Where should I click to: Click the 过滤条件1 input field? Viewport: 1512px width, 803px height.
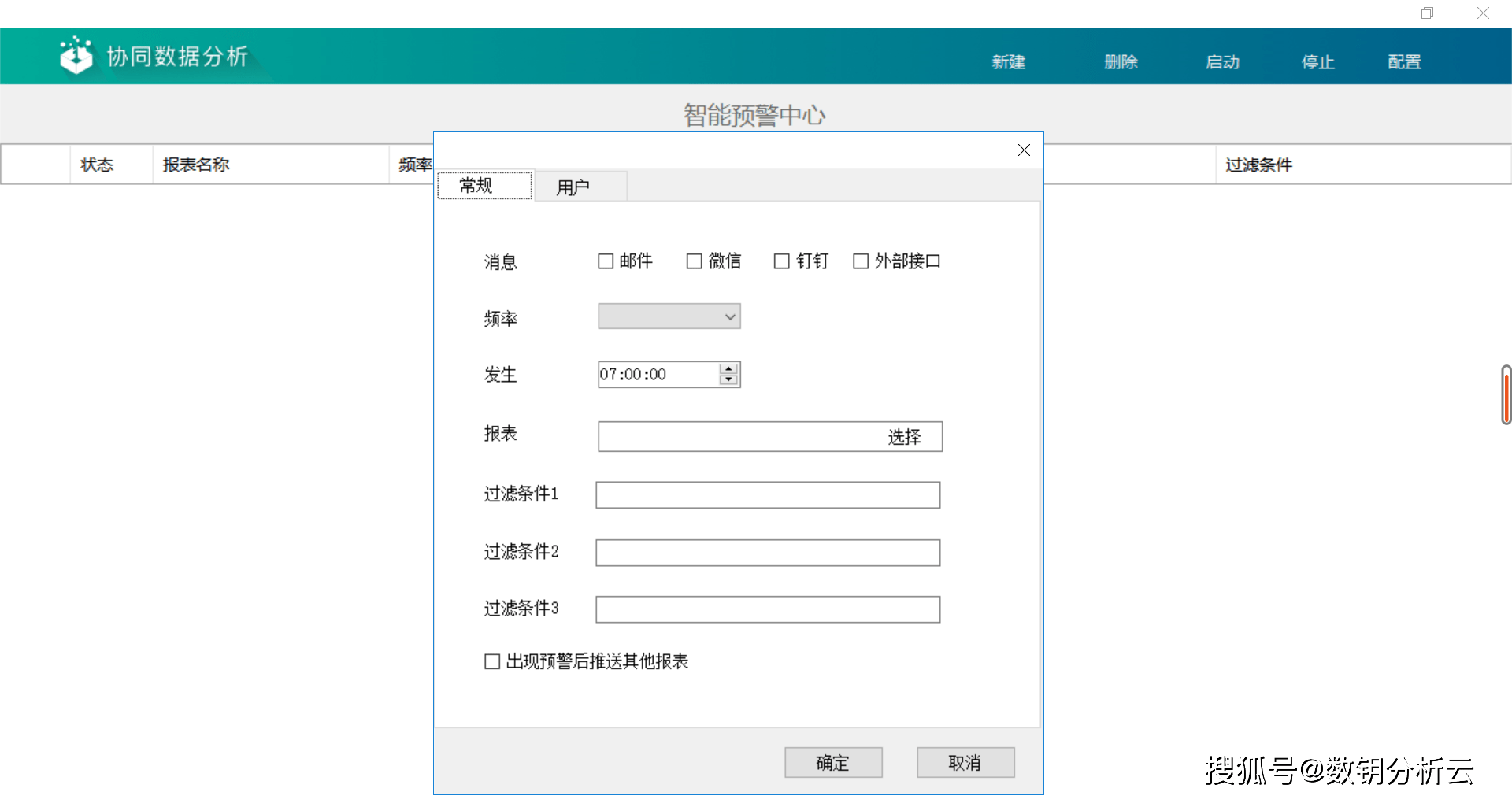click(x=768, y=495)
